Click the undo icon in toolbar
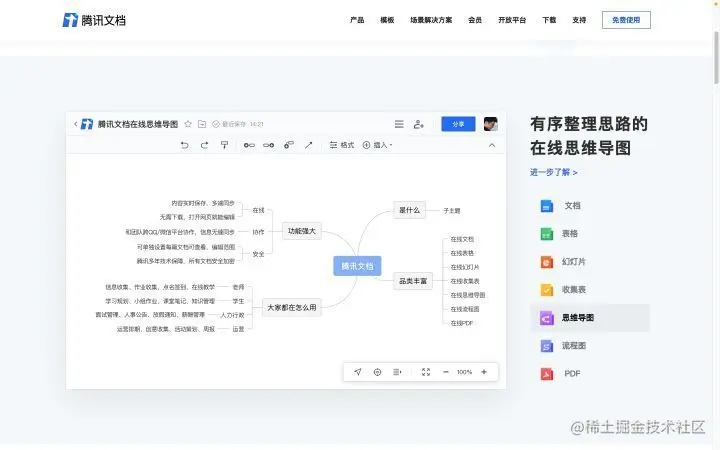 coord(184,145)
